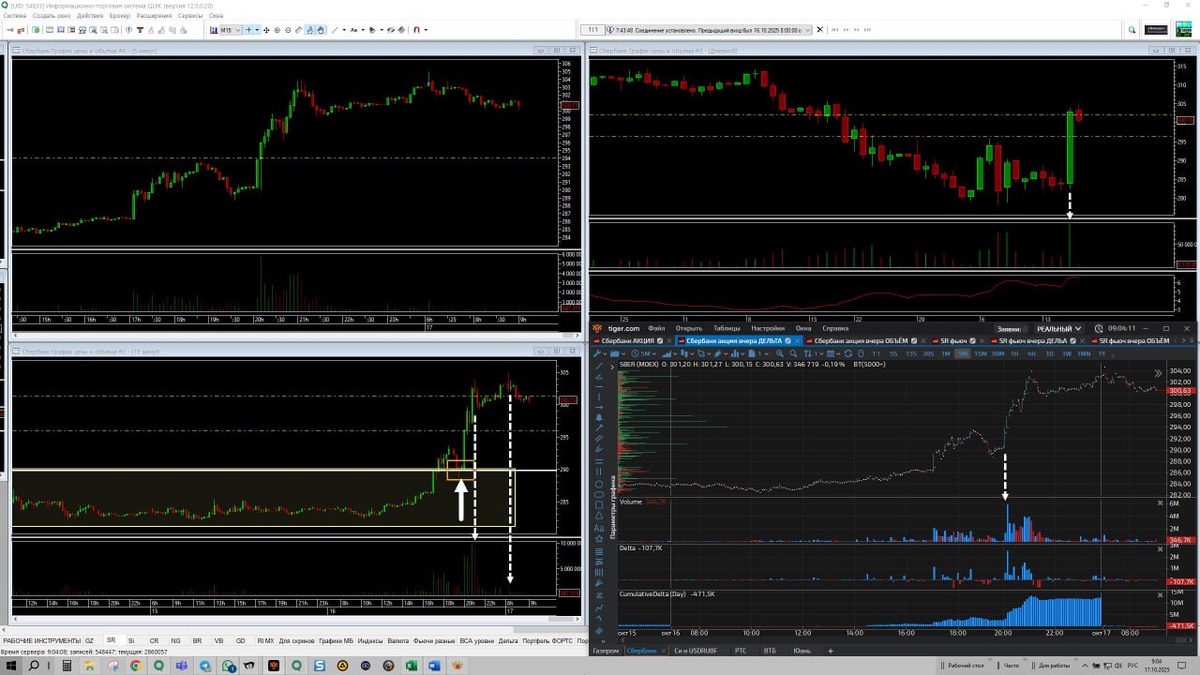Select the 1H timeframe in tiger.com
This screenshot has height=675, width=1200.
pos(1014,354)
